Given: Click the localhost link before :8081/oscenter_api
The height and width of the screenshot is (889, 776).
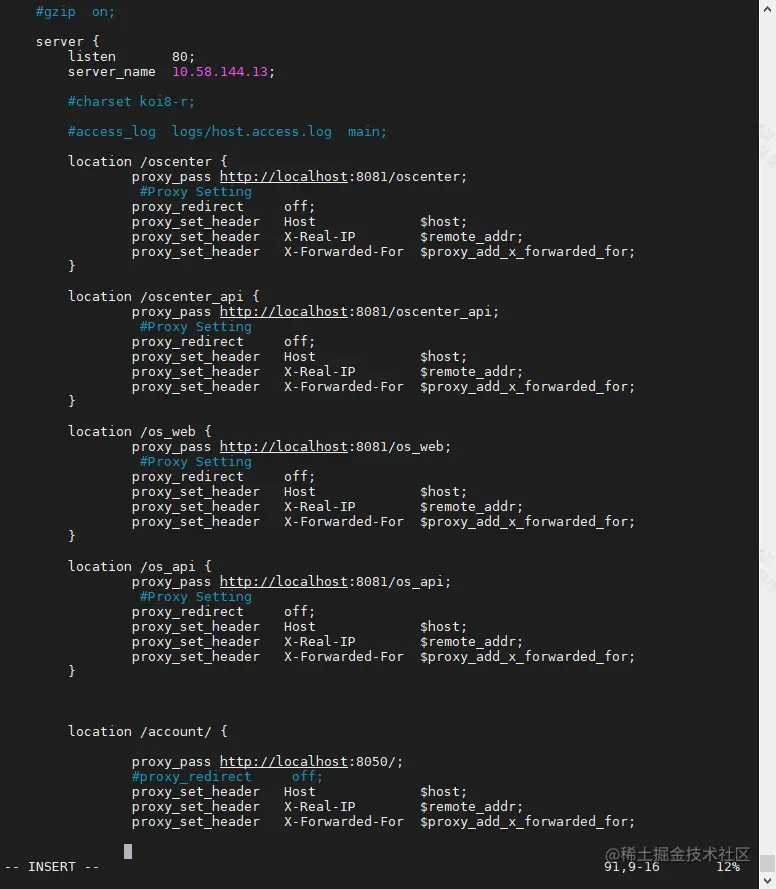Looking at the screenshot, I should [285, 312].
